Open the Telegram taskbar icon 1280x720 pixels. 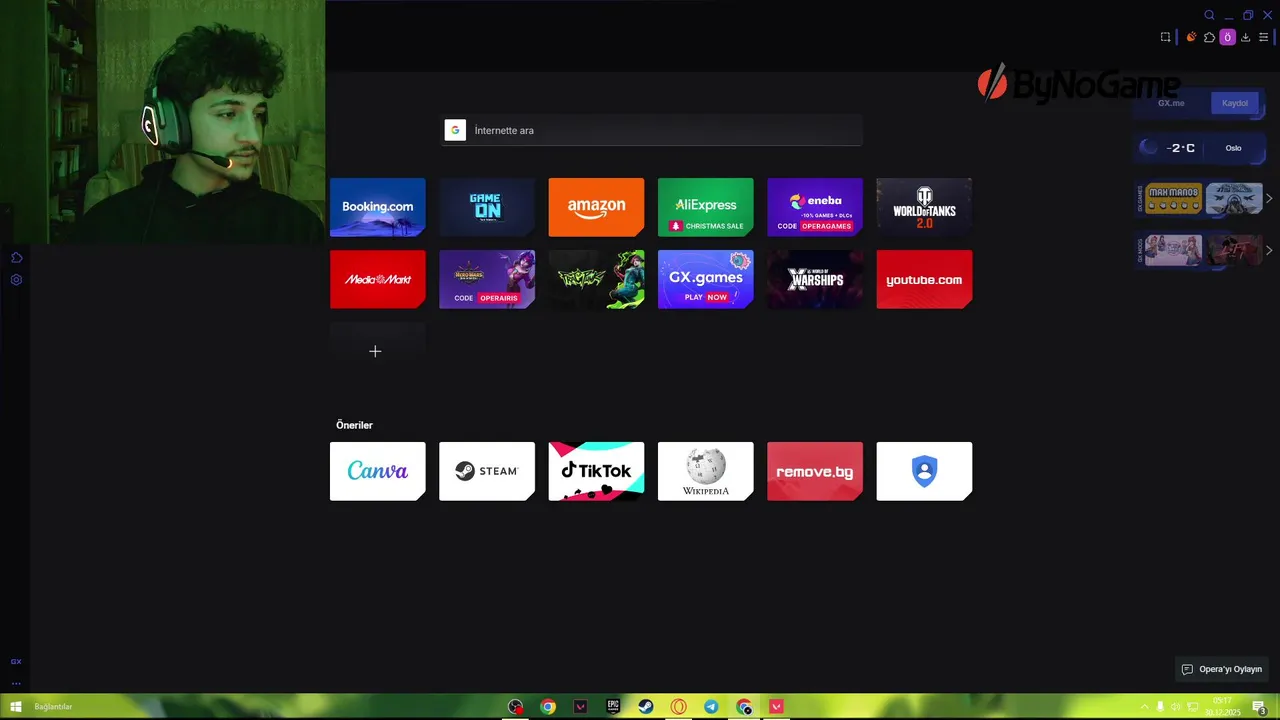point(711,707)
